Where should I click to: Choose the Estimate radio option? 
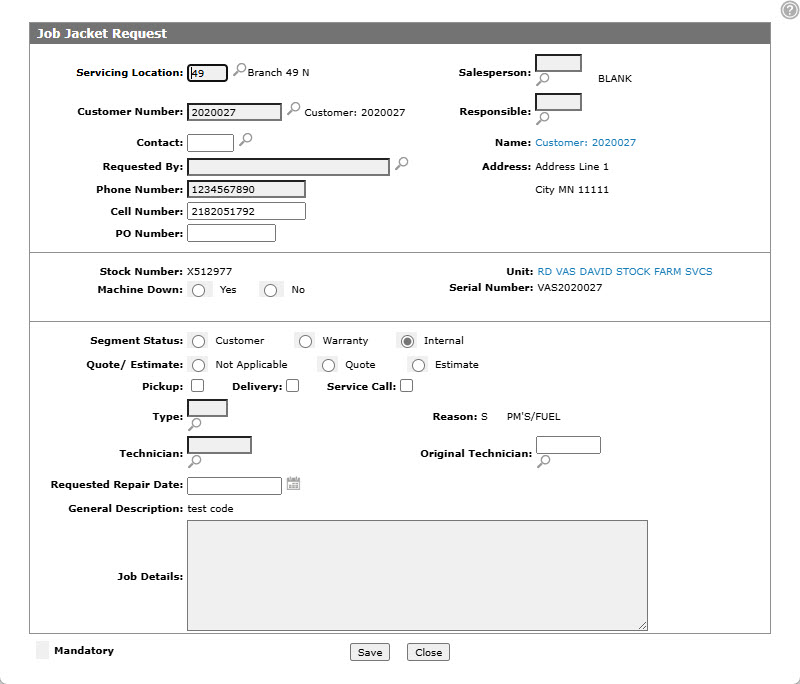(x=418, y=365)
